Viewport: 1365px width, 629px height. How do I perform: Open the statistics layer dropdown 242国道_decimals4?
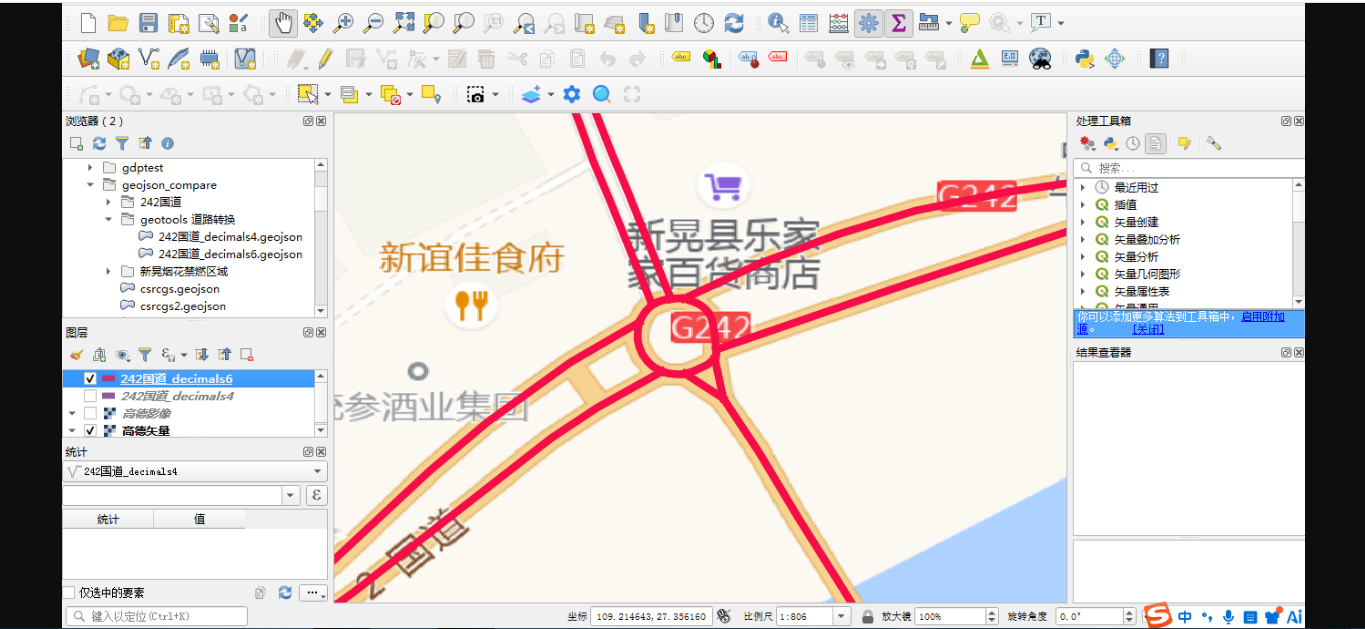point(195,471)
